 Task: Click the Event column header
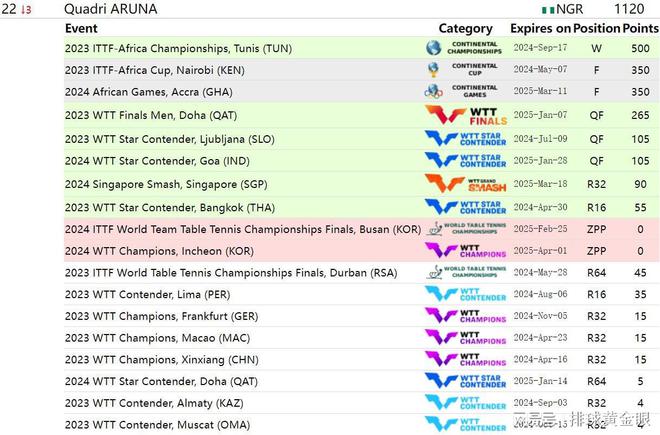pos(81,28)
